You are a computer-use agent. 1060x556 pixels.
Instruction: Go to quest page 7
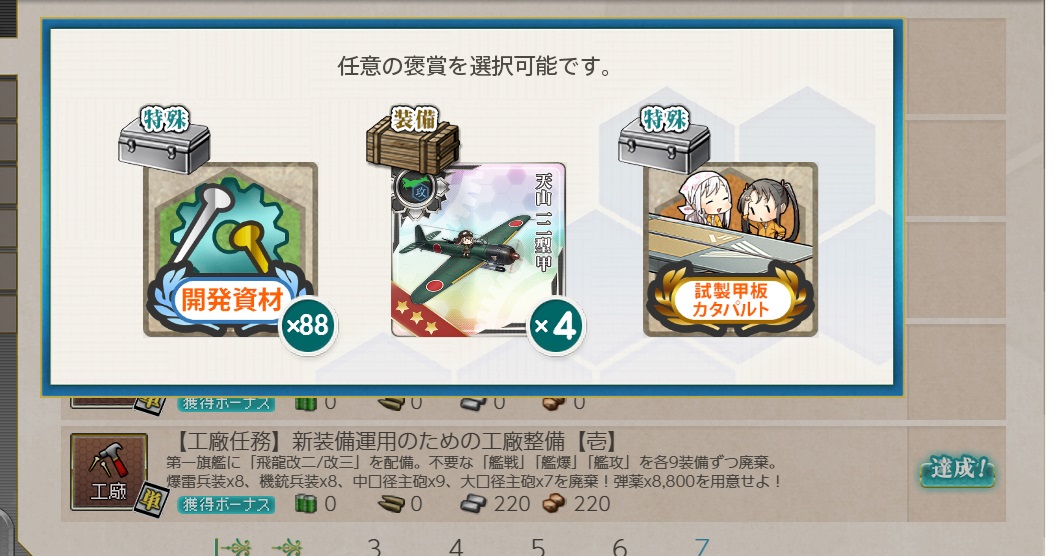pyautogui.click(x=702, y=547)
